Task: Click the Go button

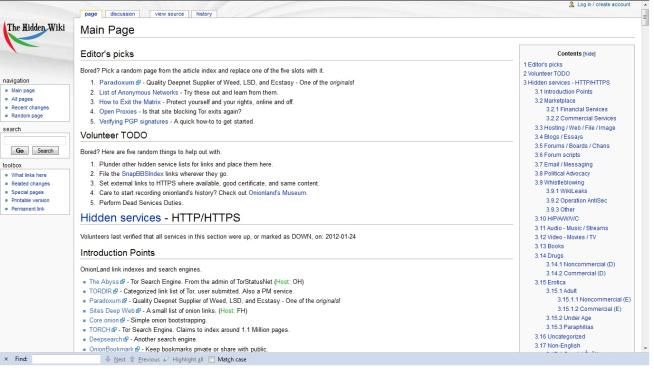Action: [x=20, y=151]
